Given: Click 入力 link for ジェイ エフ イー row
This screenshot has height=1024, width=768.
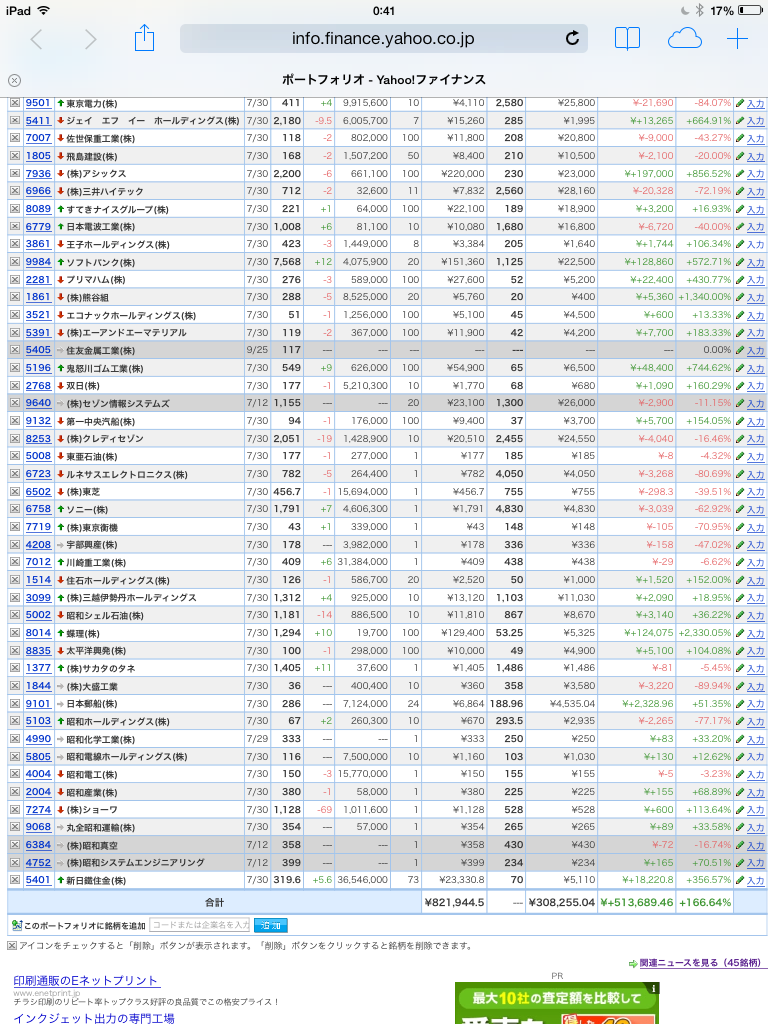Looking at the screenshot, I should (x=756, y=121).
